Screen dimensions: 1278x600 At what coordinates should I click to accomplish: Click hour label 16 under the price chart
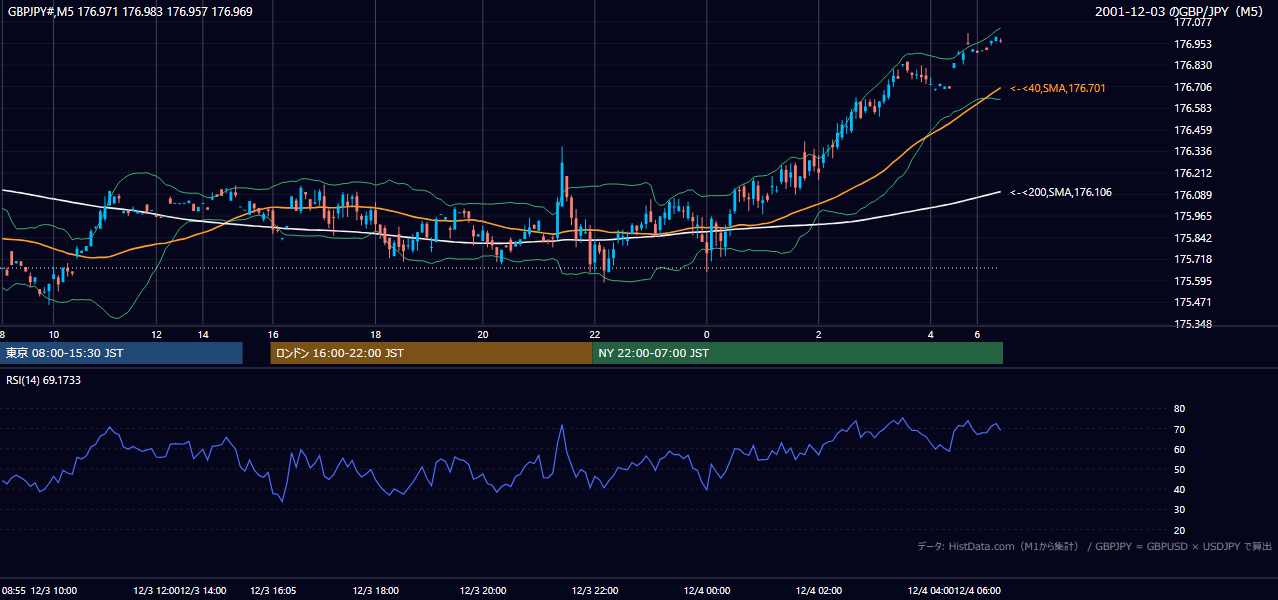(273, 335)
